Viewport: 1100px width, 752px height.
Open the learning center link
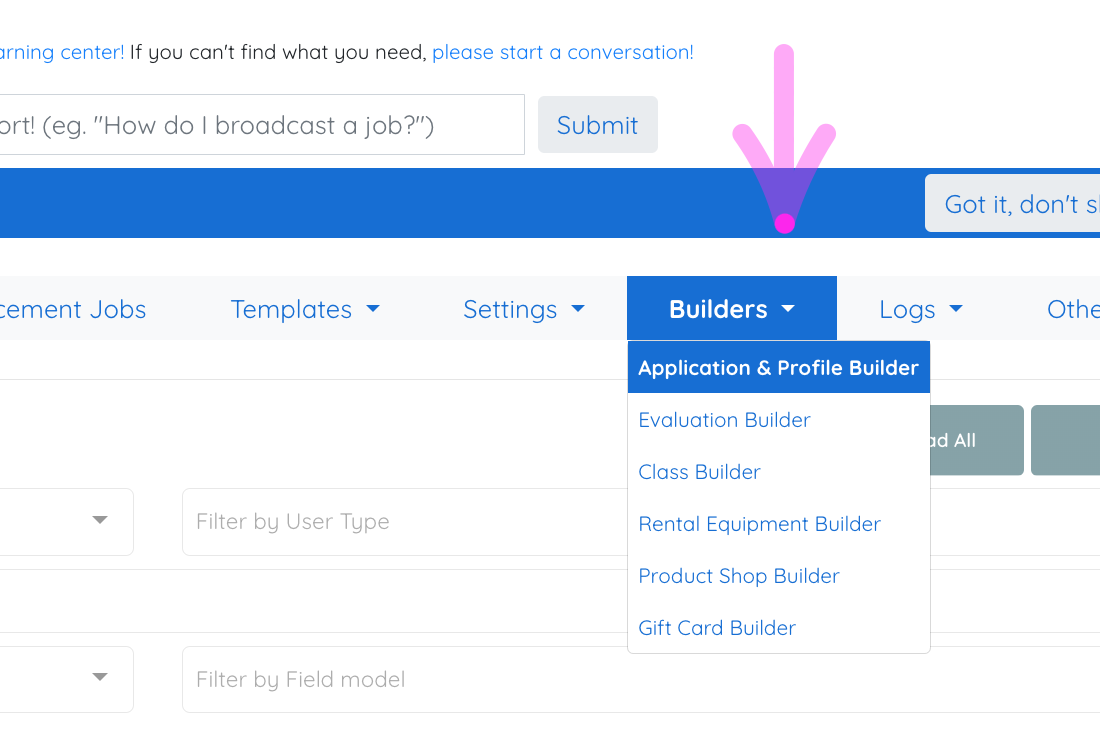coord(62,52)
